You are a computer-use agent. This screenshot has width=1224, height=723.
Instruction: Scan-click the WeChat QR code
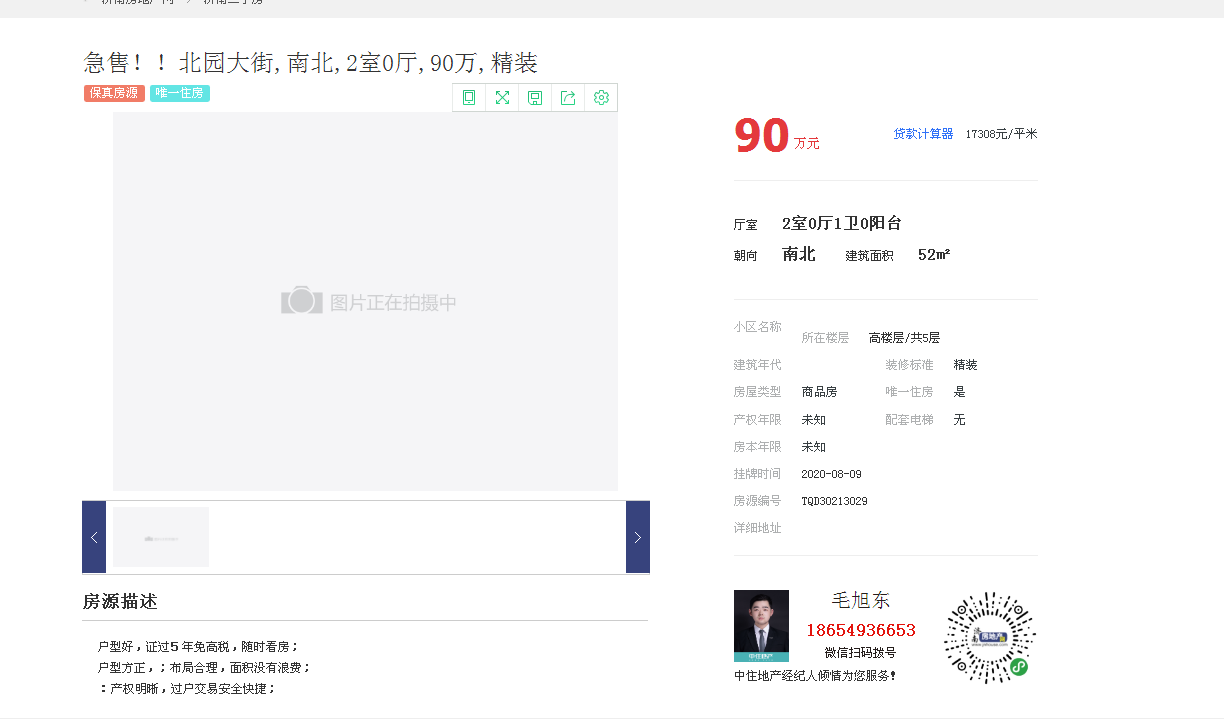pyautogui.click(x=989, y=634)
